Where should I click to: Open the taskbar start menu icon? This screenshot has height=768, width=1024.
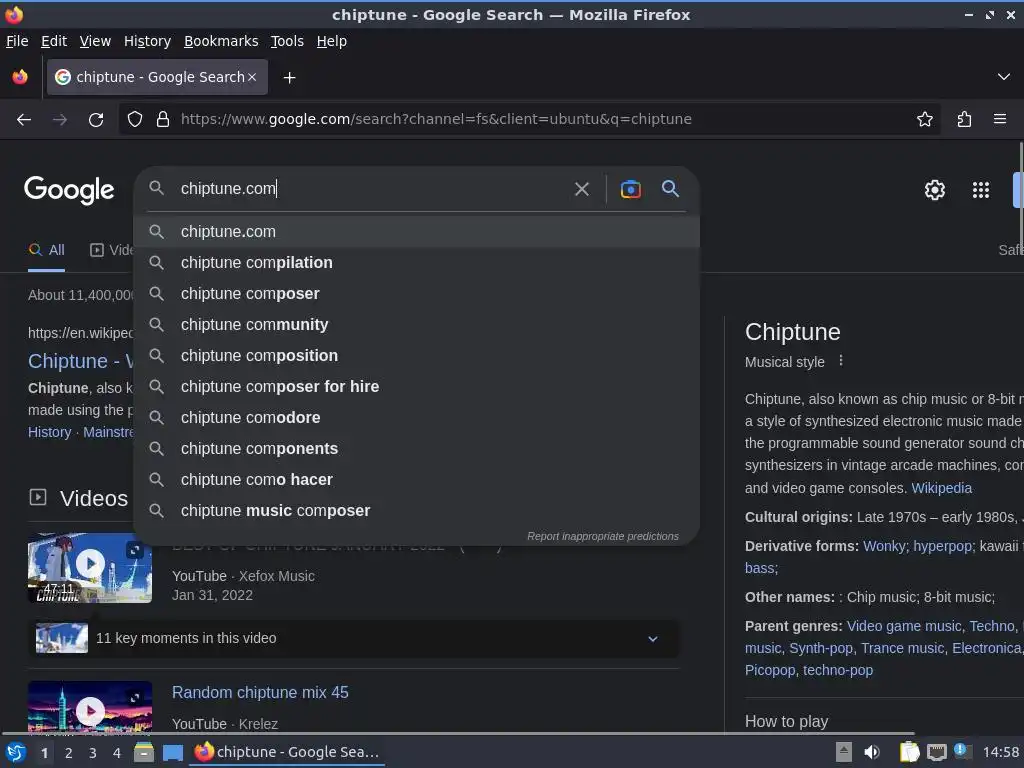click(16, 753)
